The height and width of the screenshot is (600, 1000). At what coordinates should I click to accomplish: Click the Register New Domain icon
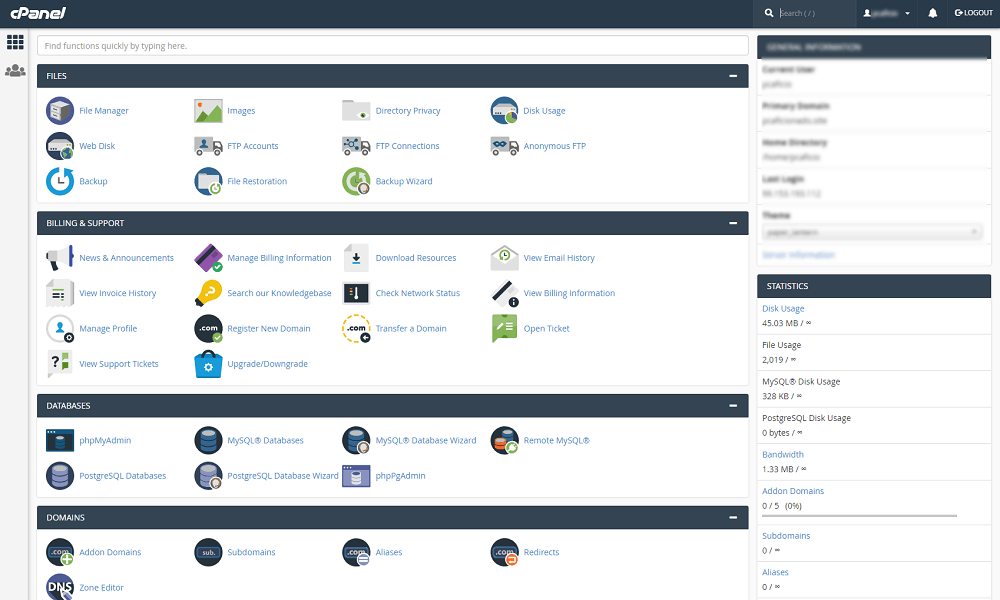(208, 328)
